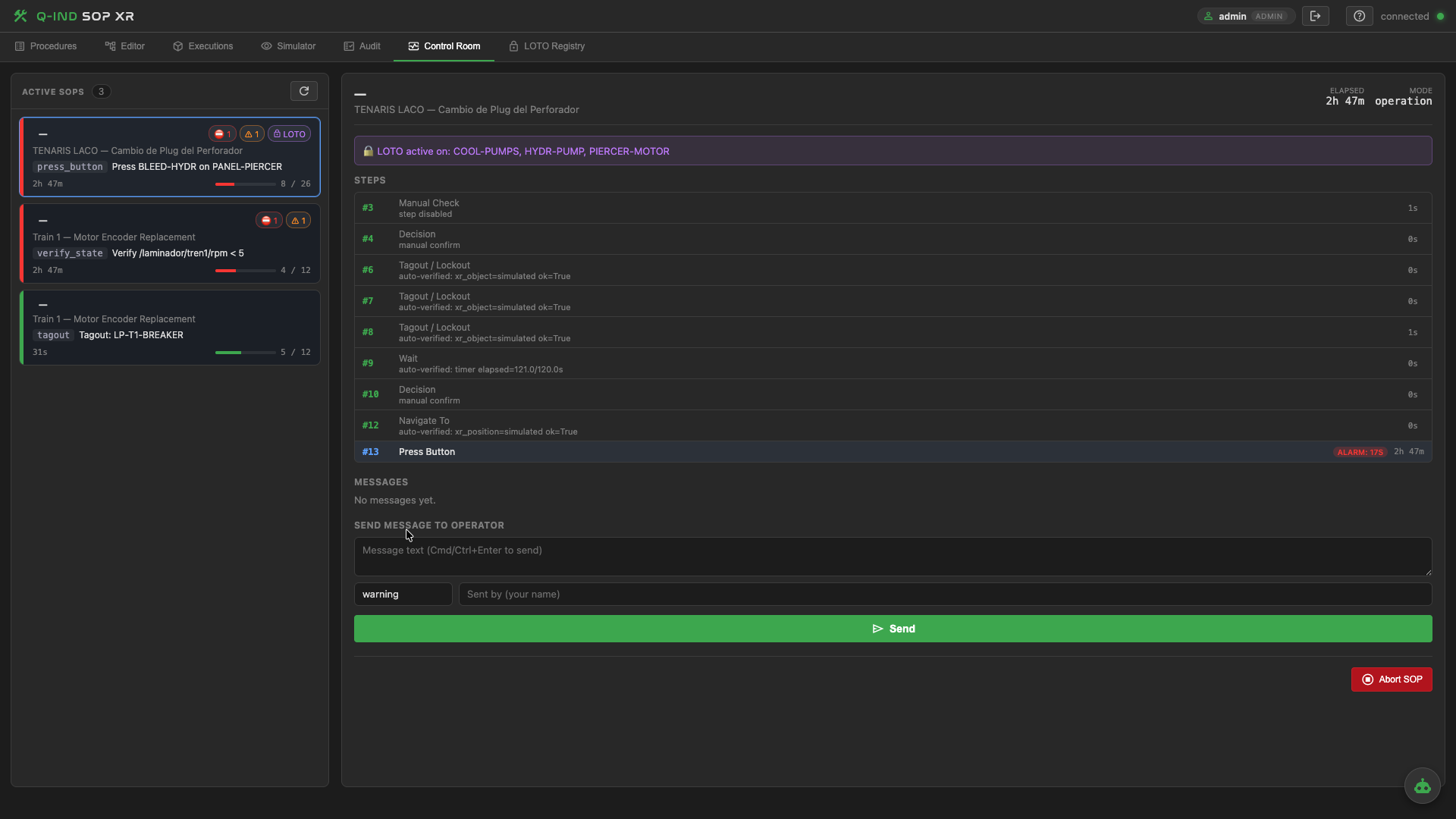Go to the Executions tab
Viewport: 1456px width, 819px height.
(202, 46)
